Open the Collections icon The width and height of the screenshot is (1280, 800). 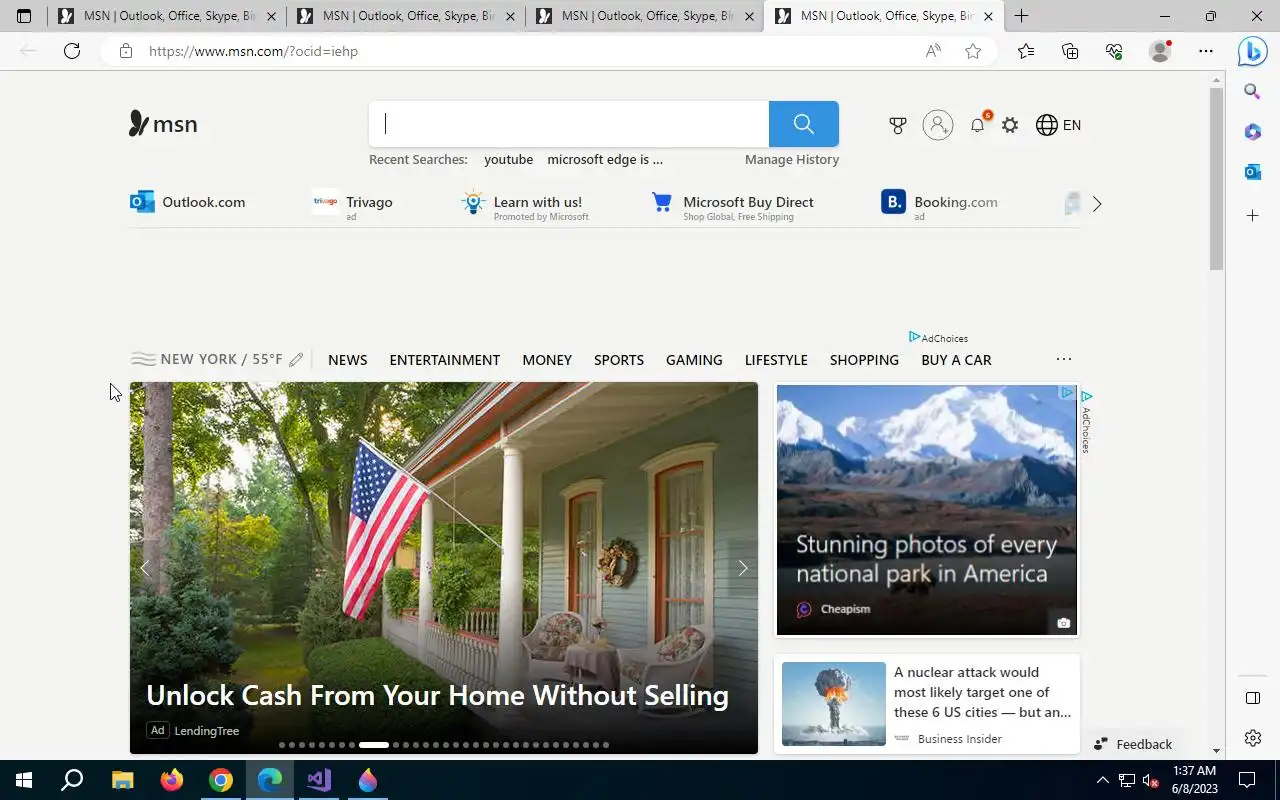coord(1070,51)
